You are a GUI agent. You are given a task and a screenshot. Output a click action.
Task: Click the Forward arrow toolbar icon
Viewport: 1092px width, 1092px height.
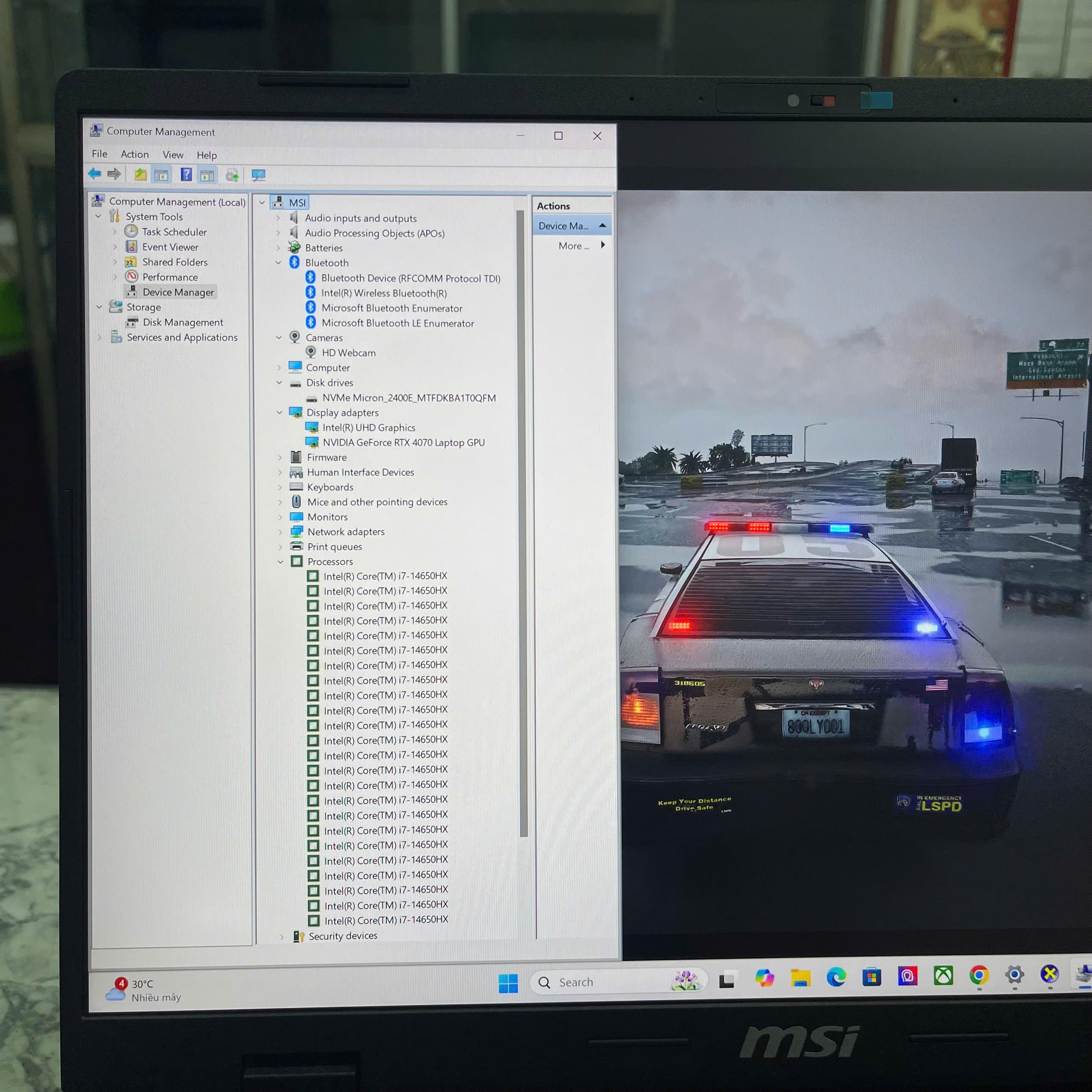(114, 174)
